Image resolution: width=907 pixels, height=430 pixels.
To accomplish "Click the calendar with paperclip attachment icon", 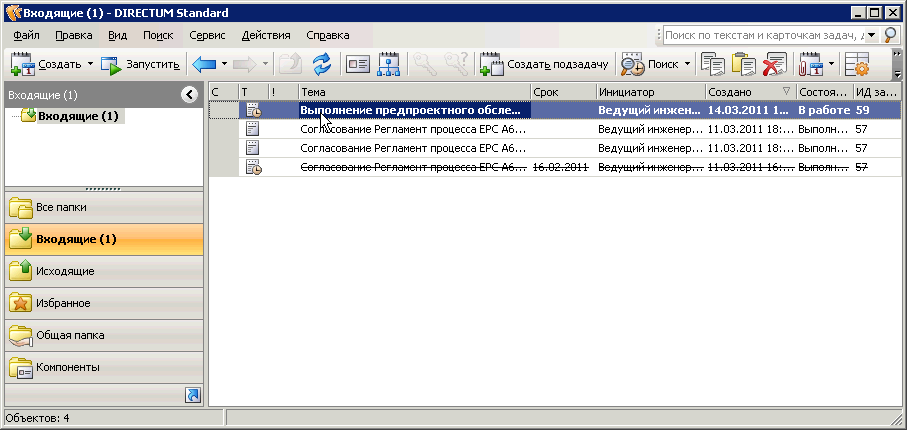I will point(809,64).
